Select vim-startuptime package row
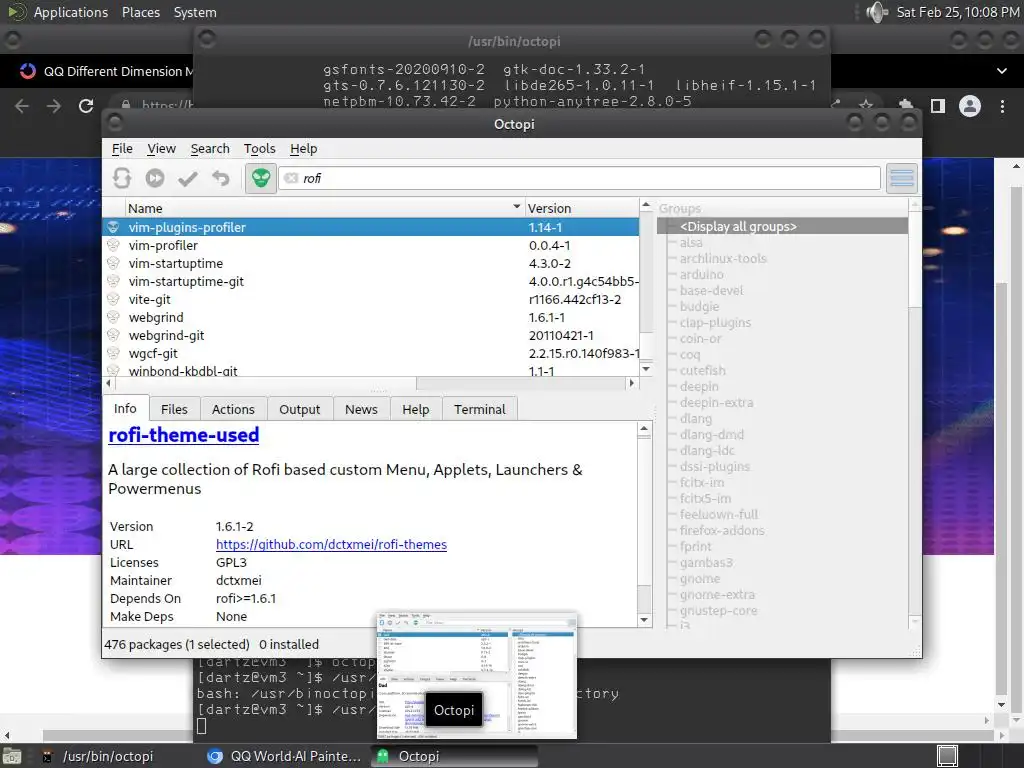 click(371, 263)
